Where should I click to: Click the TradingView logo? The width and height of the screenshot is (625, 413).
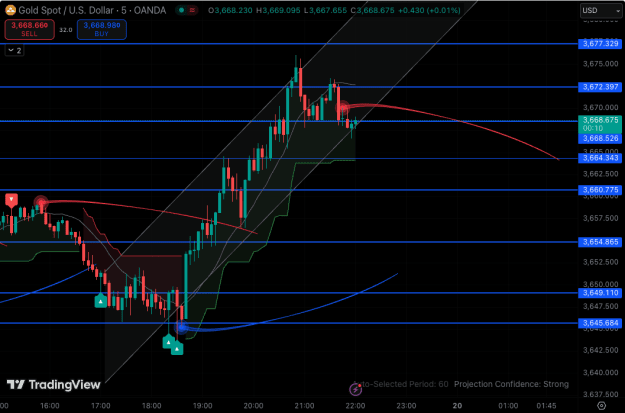coord(53,385)
